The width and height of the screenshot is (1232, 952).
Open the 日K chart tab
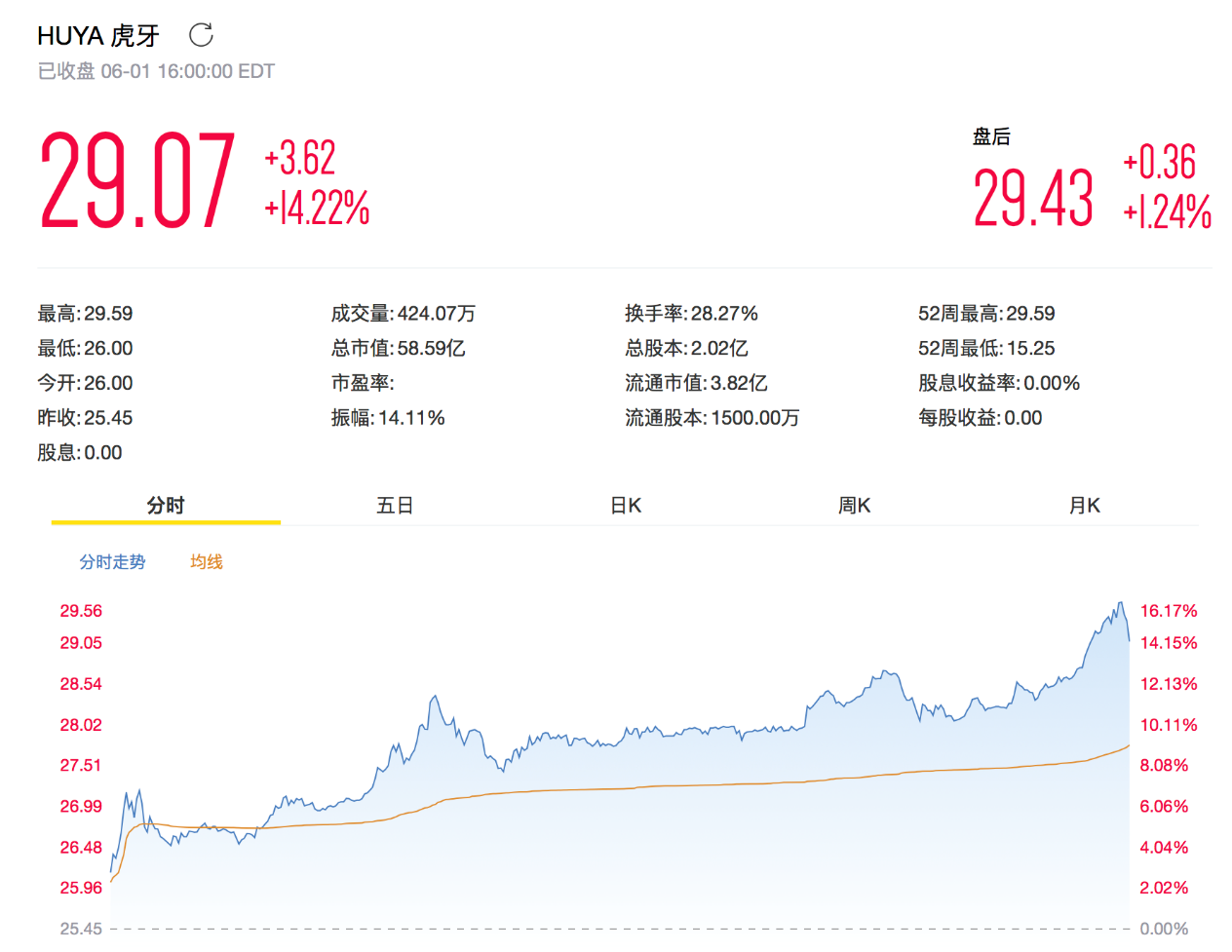click(626, 506)
